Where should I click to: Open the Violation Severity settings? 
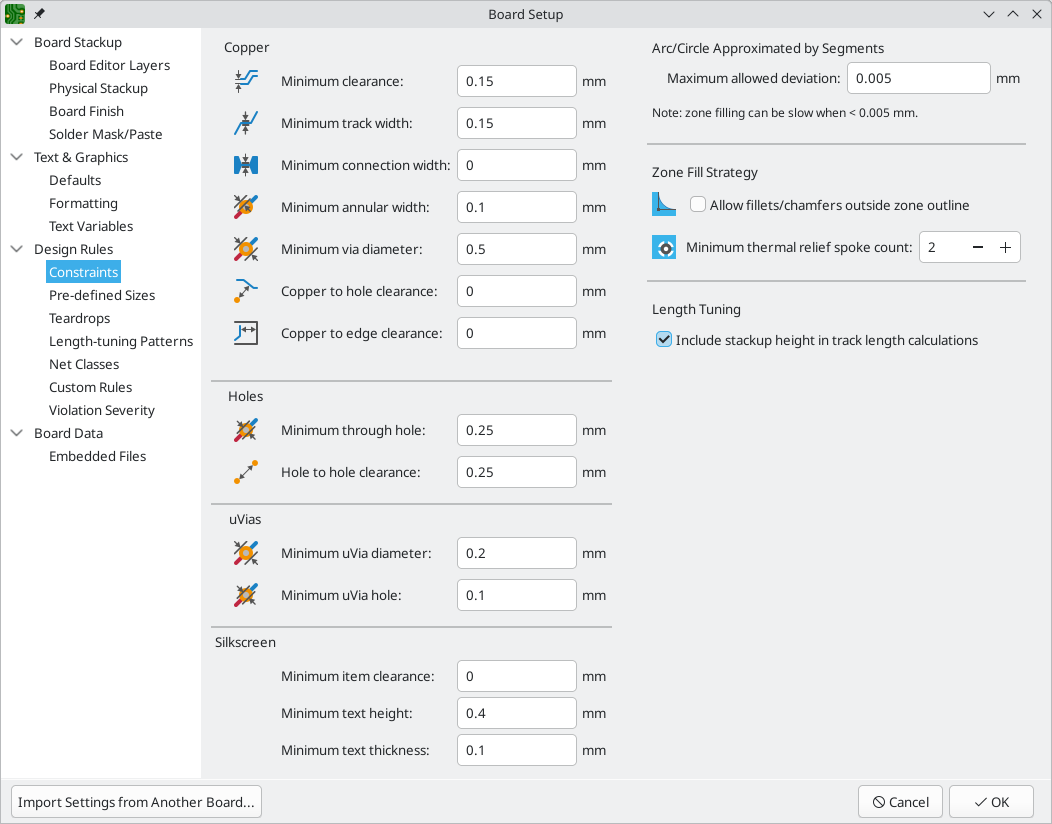[101, 410]
